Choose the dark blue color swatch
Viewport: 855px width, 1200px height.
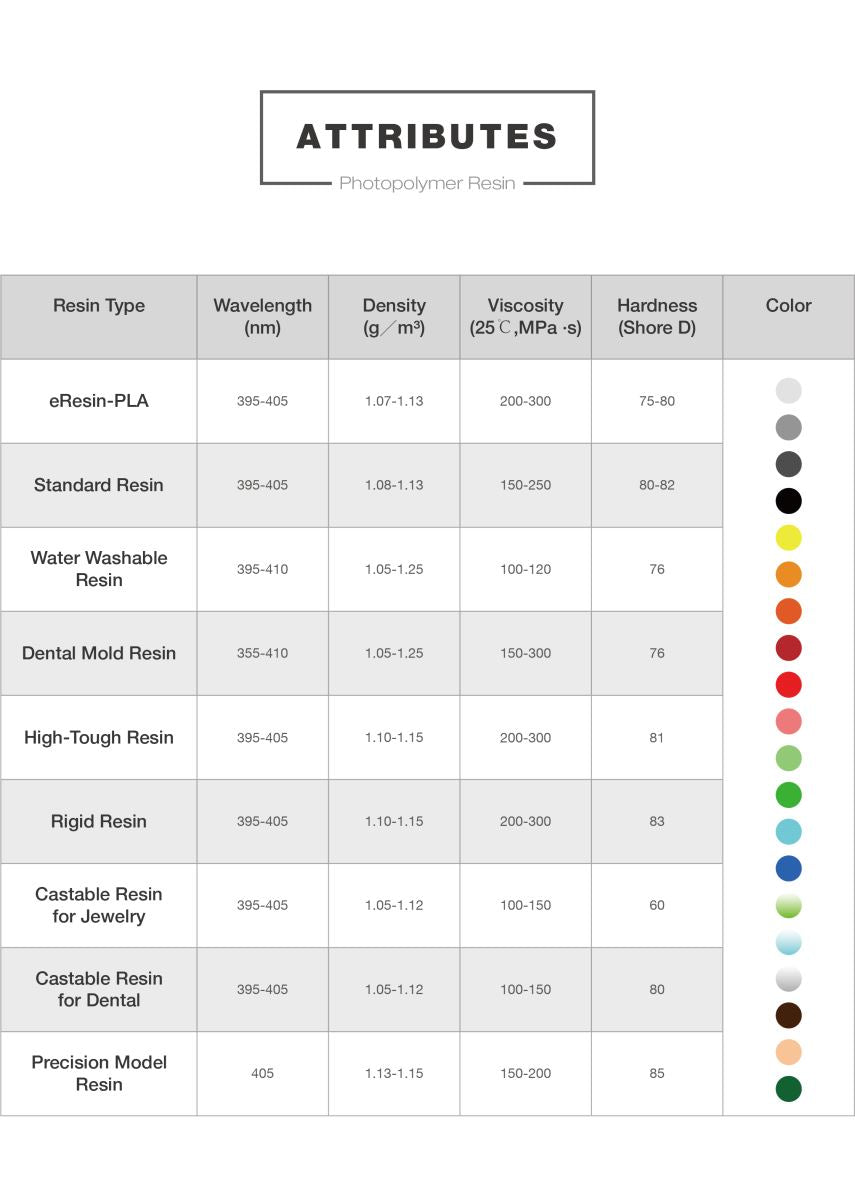[788, 869]
